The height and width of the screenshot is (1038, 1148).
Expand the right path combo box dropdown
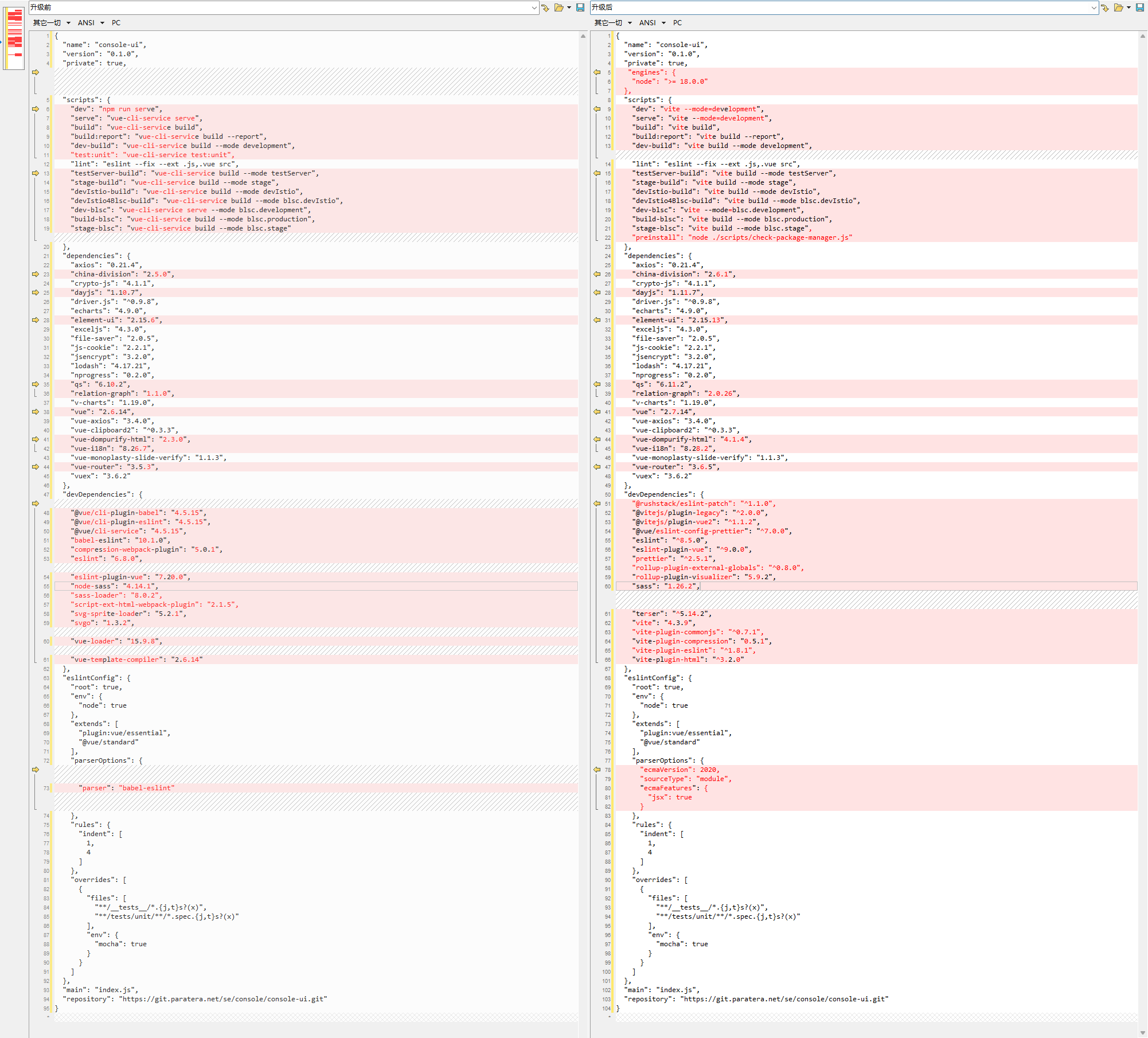click(1094, 7)
